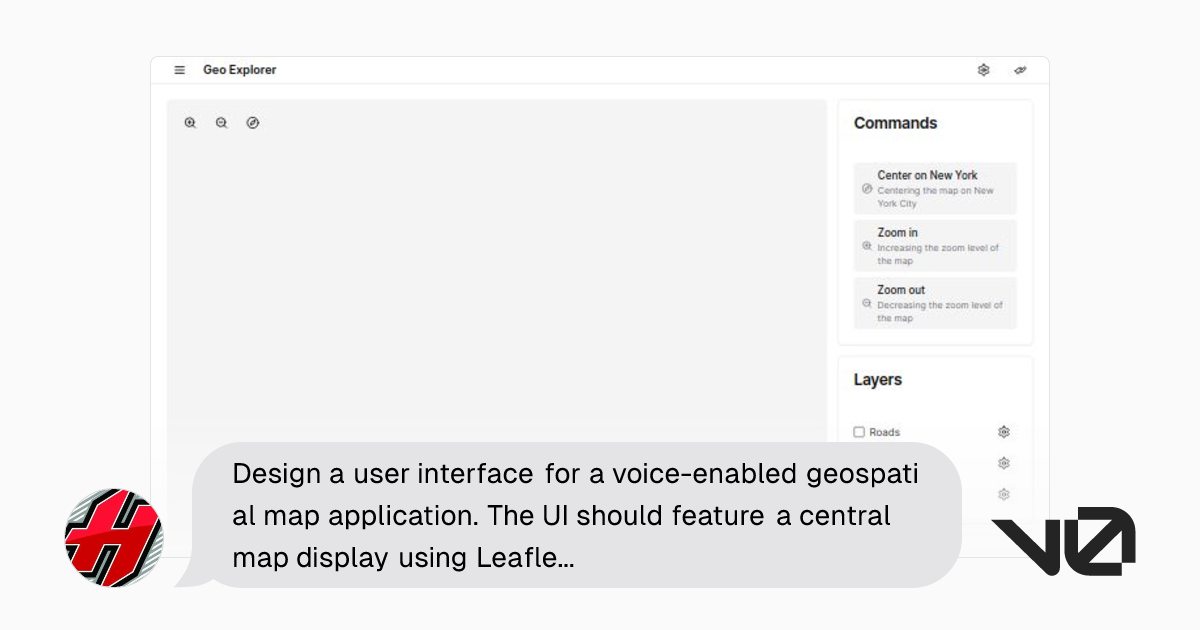
Task: Click the Geo Explorer title in the header
Action: pos(239,70)
